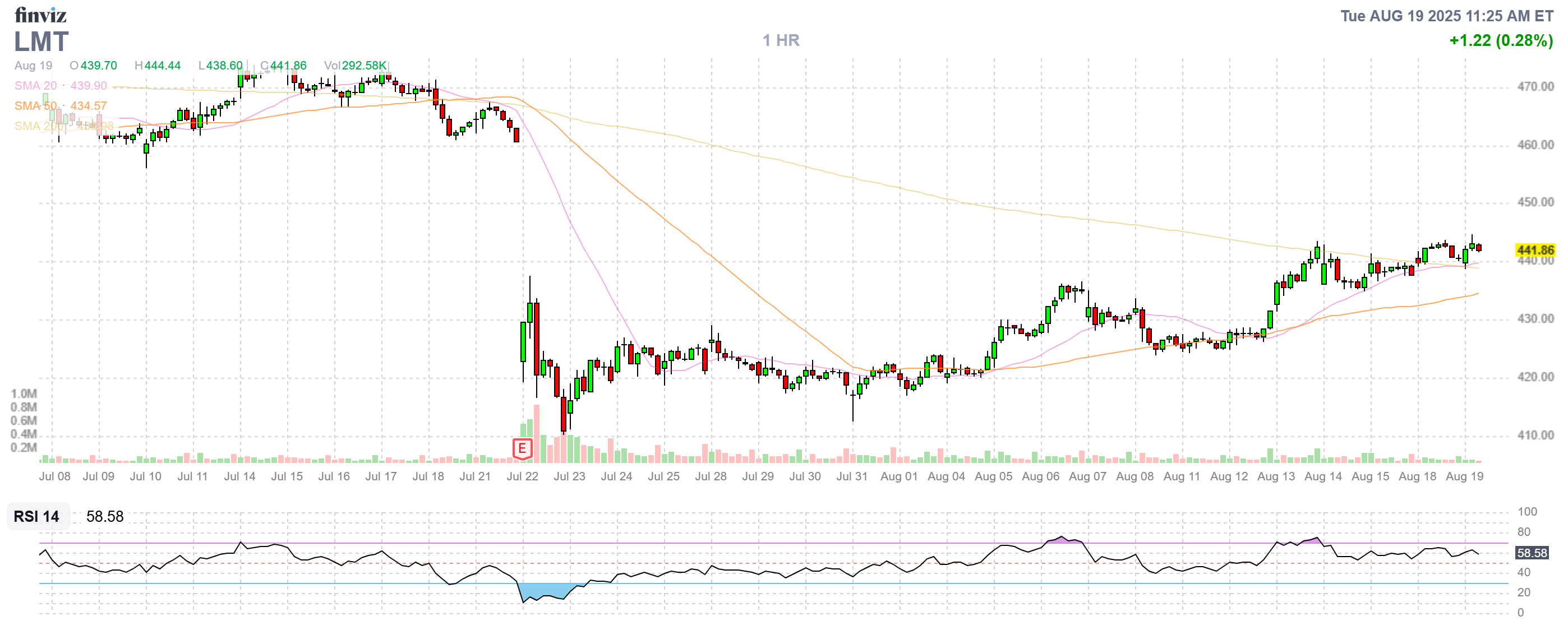Select the SMA 50 indicator label

[35, 106]
